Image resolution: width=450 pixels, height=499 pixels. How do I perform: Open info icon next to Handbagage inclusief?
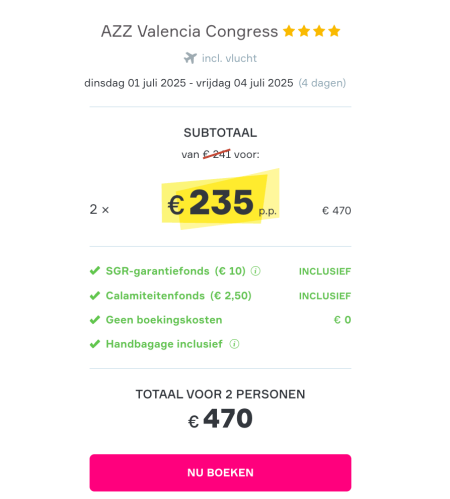click(x=234, y=344)
